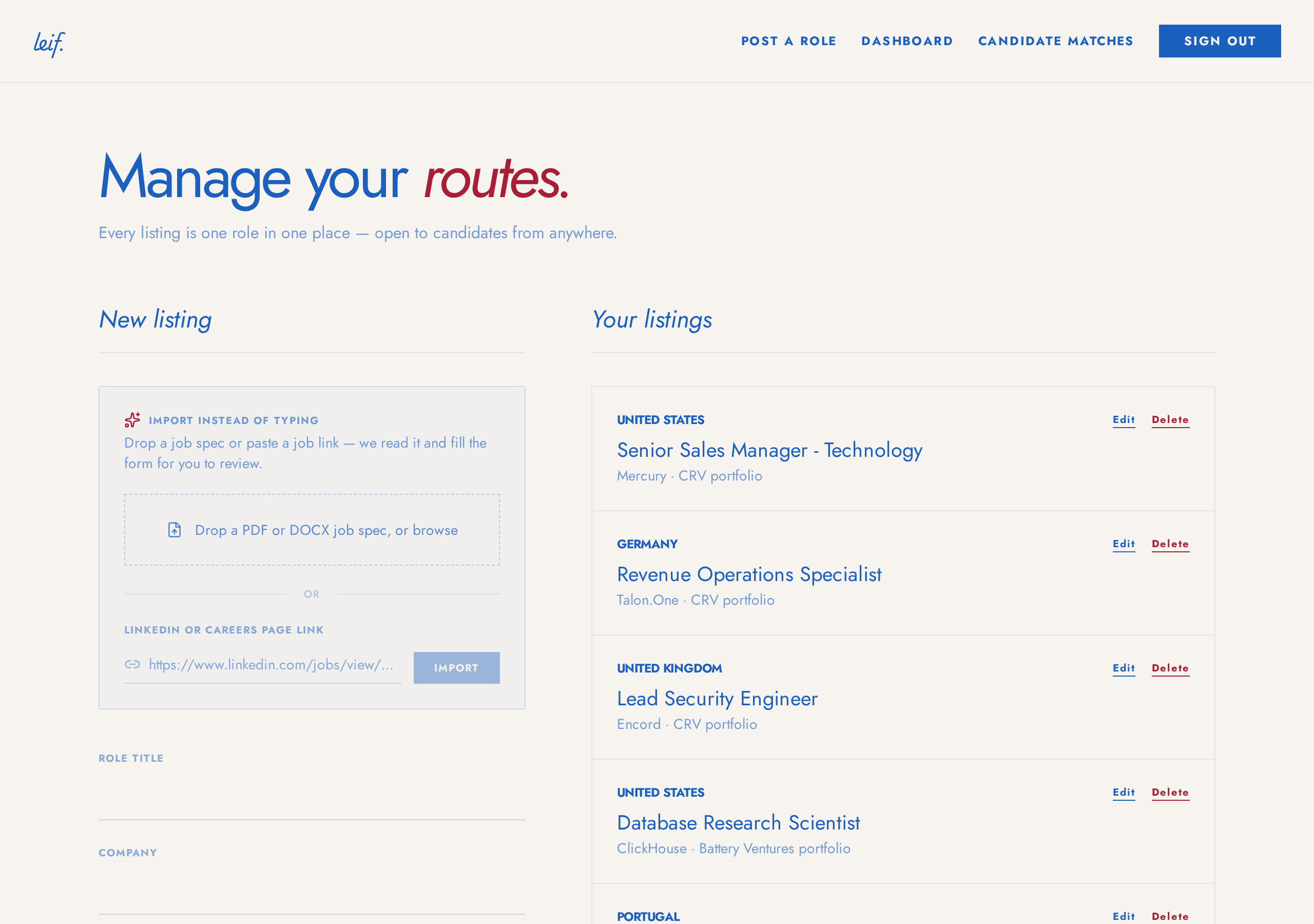Screen dimensions: 1314x924
Task: Edit the Portugal listing
Action: pyautogui.click(x=1124, y=916)
